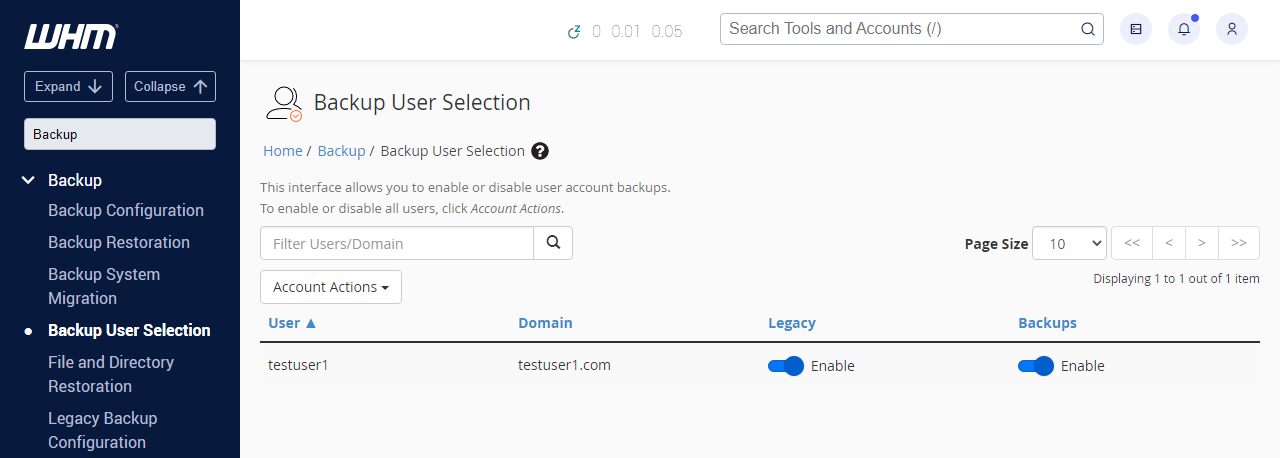Toggle Legacy backup for testuser1

pyautogui.click(x=786, y=366)
